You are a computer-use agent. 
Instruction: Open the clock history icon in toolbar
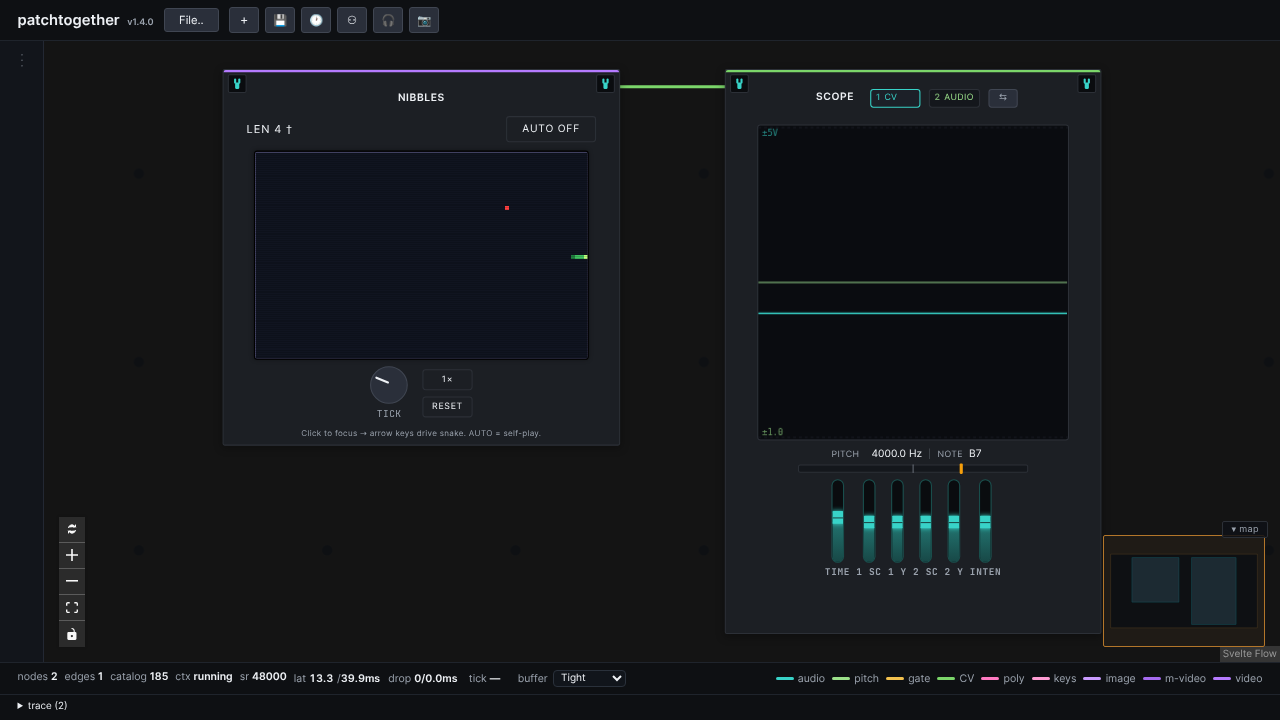316,20
